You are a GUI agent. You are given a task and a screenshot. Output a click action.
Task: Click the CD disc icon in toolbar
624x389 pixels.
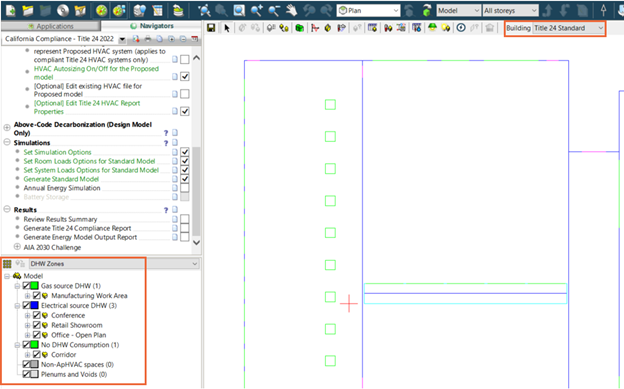click(63, 10)
